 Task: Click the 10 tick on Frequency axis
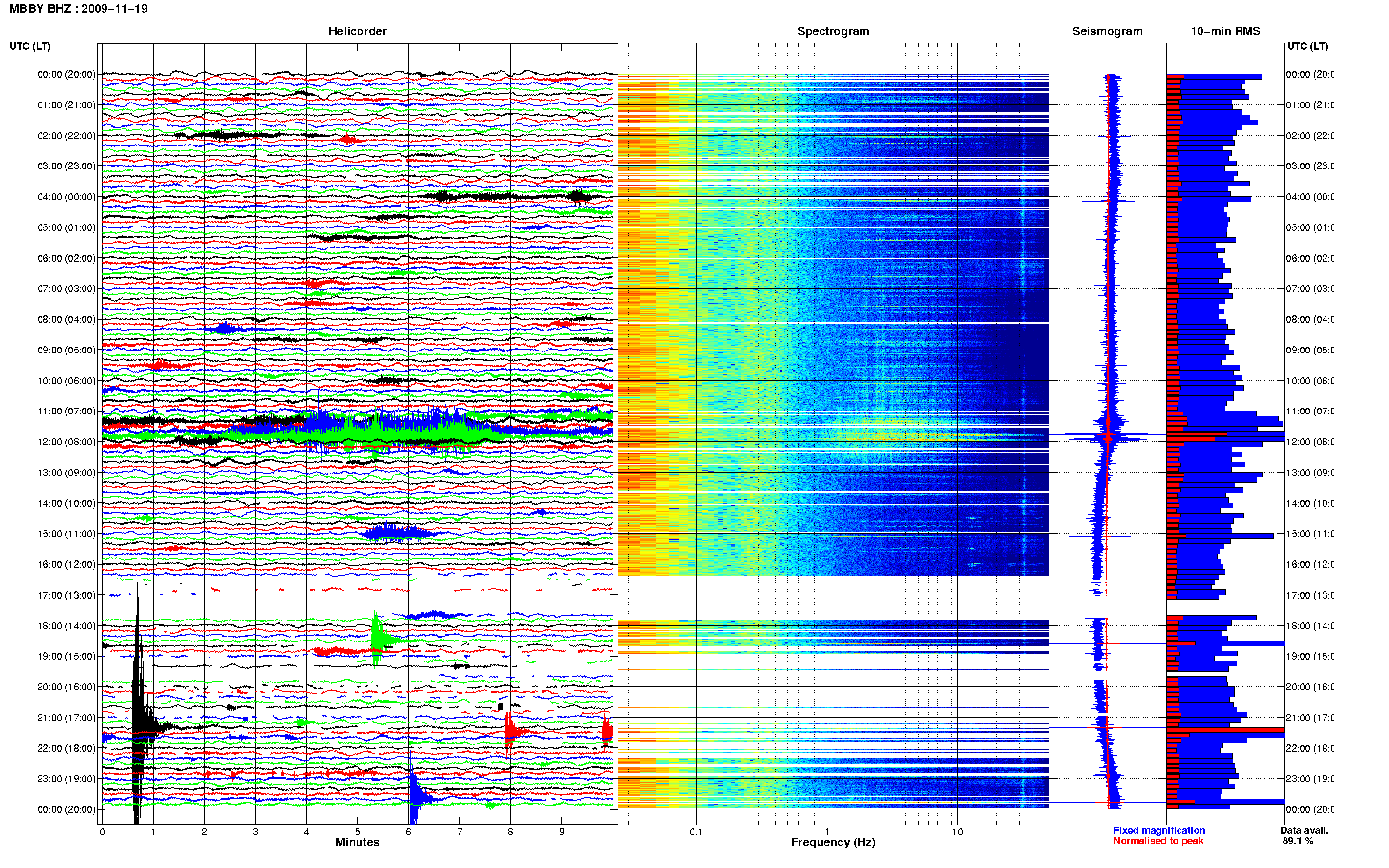(957, 832)
